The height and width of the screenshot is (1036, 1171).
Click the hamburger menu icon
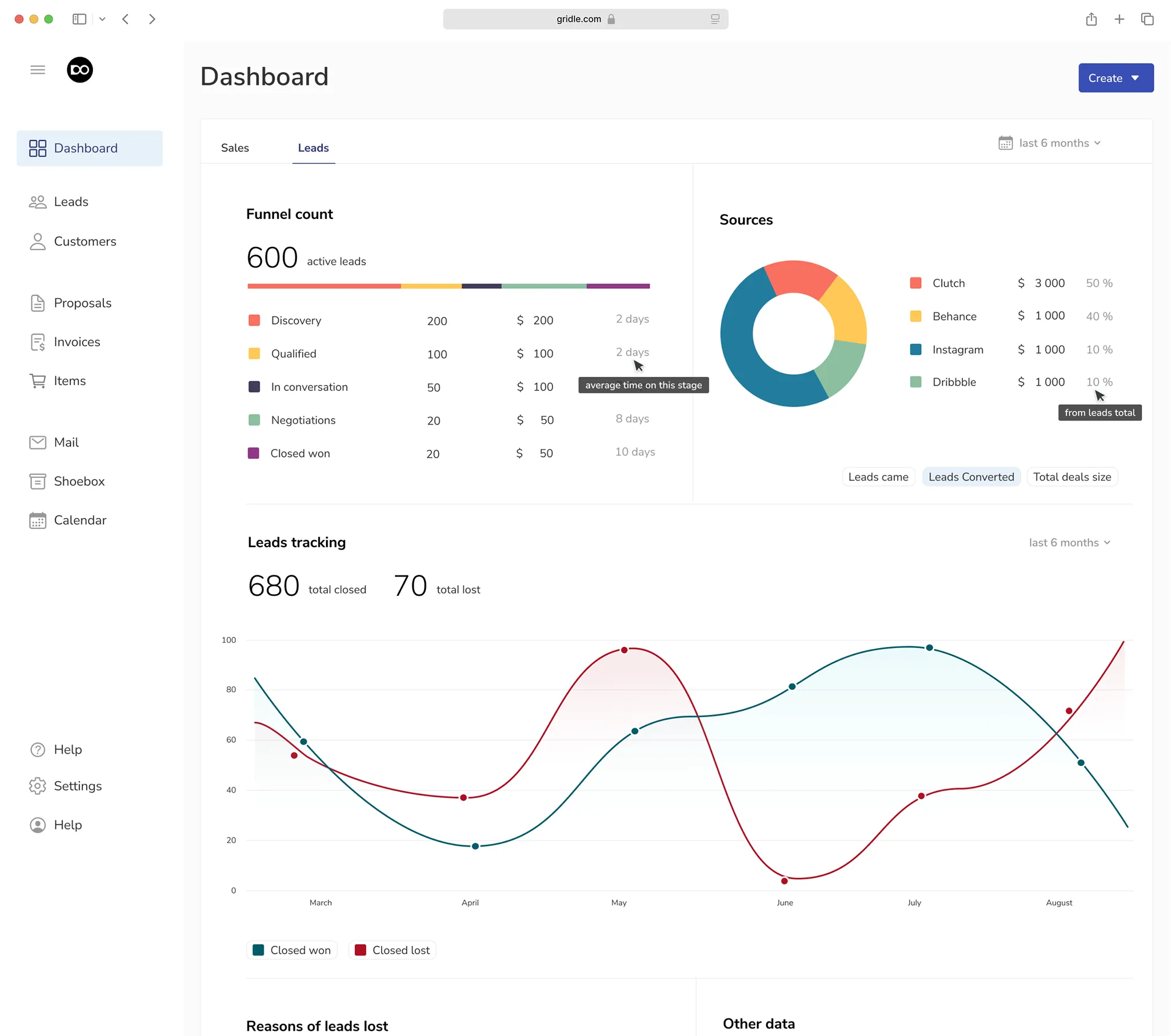point(38,70)
